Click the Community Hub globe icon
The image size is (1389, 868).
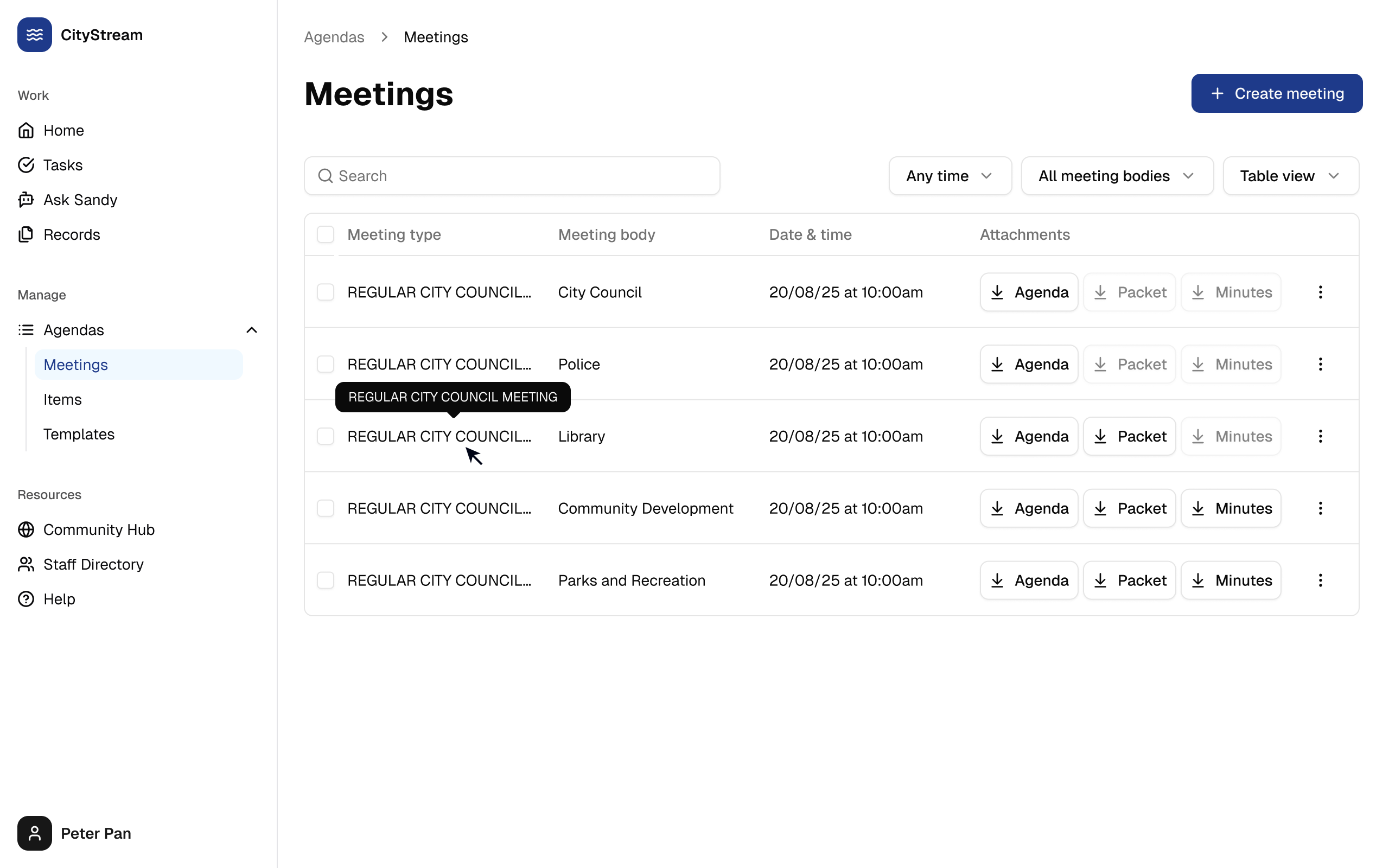click(26, 529)
